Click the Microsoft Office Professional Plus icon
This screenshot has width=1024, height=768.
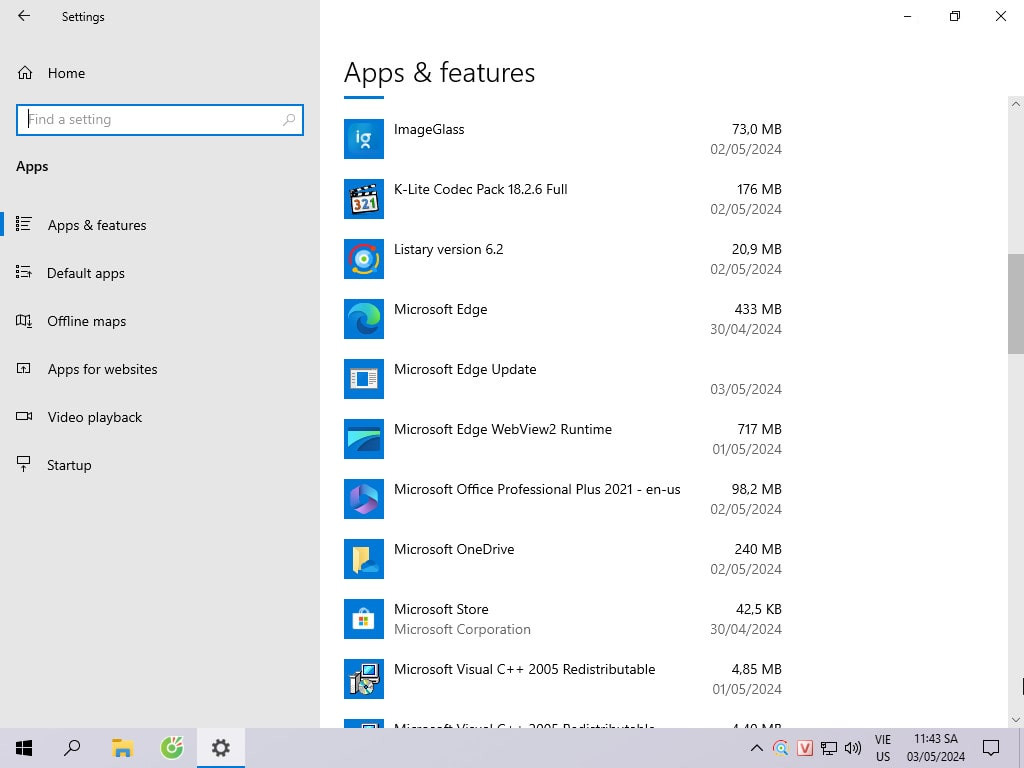coord(364,499)
